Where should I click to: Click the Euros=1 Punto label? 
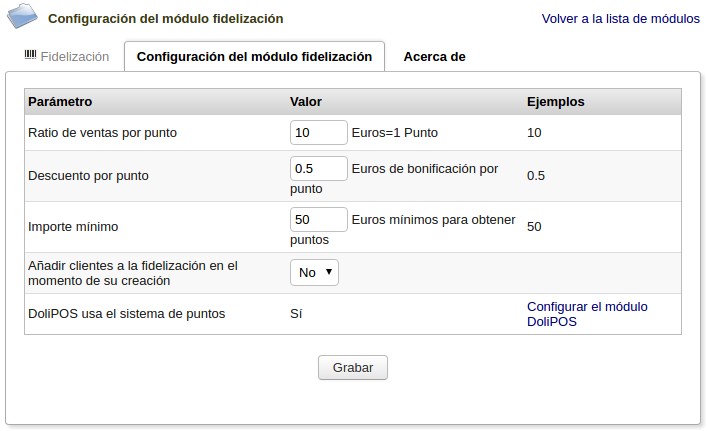click(x=395, y=133)
